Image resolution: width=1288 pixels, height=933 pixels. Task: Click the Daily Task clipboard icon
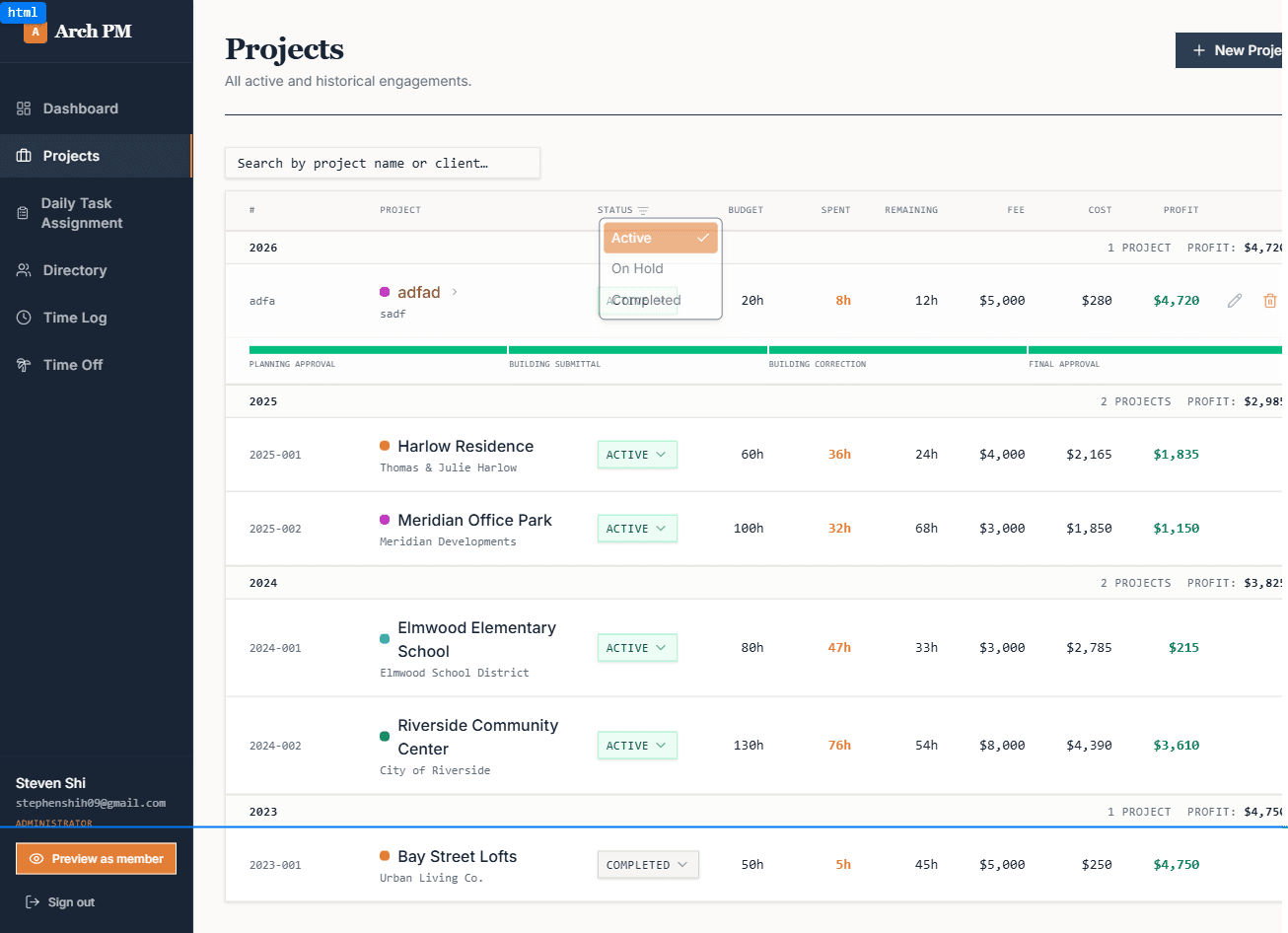tap(23, 213)
